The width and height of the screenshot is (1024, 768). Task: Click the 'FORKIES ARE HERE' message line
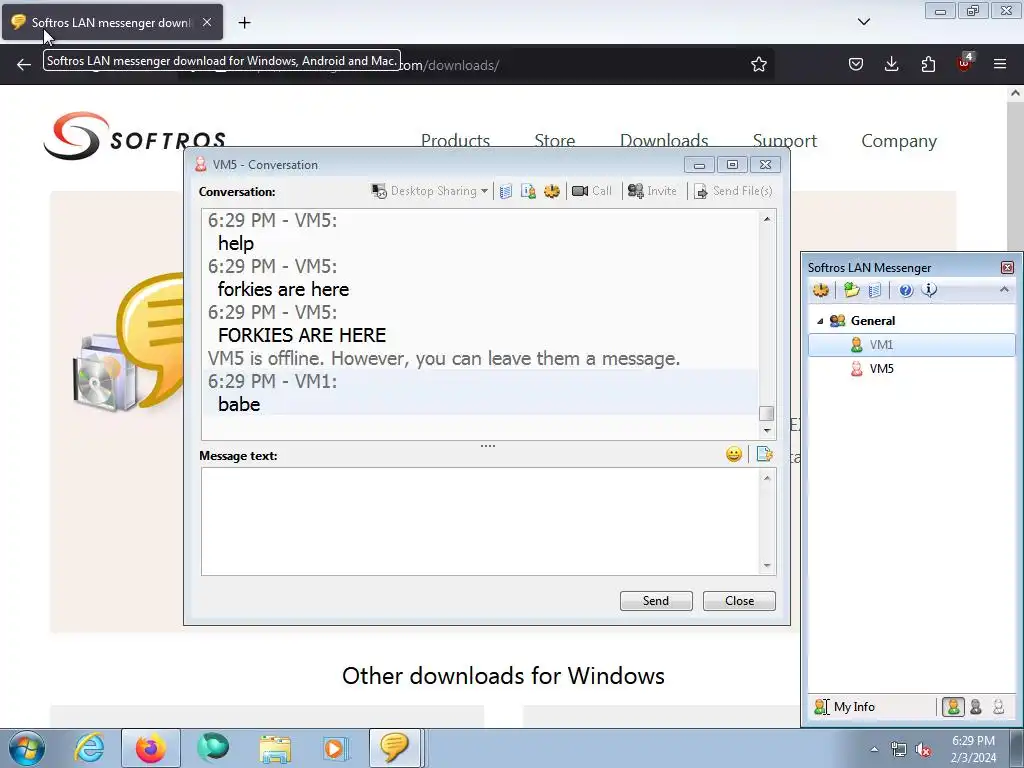tap(302, 335)
